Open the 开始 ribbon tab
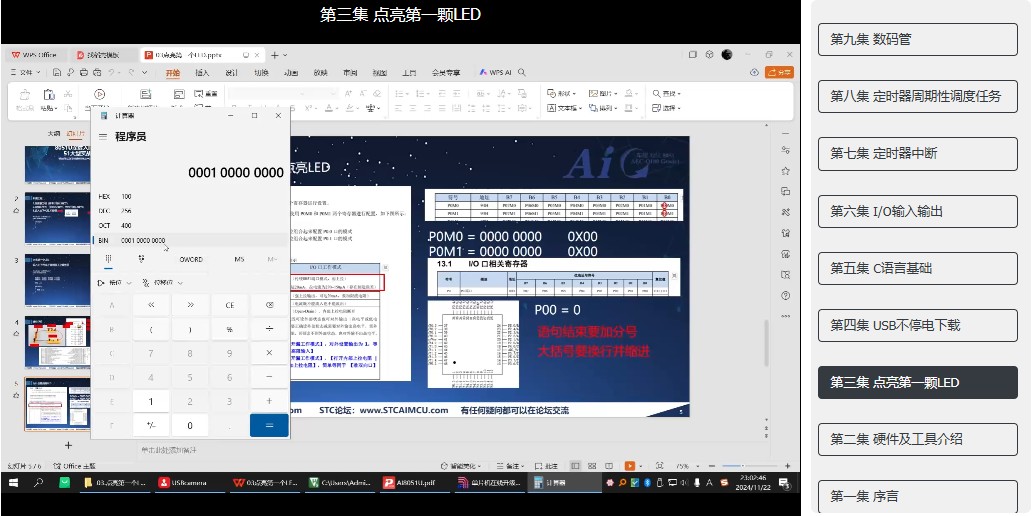1032x516 pixels. tap(172, 72)
